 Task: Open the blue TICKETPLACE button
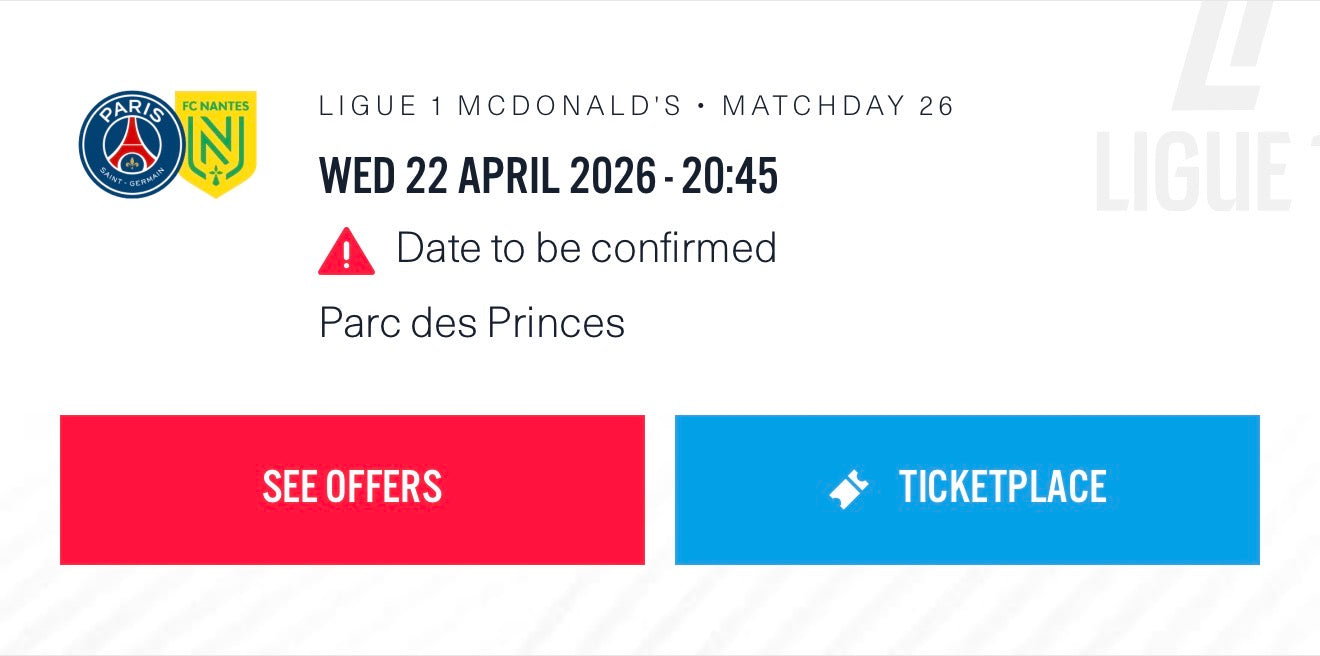point(966,489)
